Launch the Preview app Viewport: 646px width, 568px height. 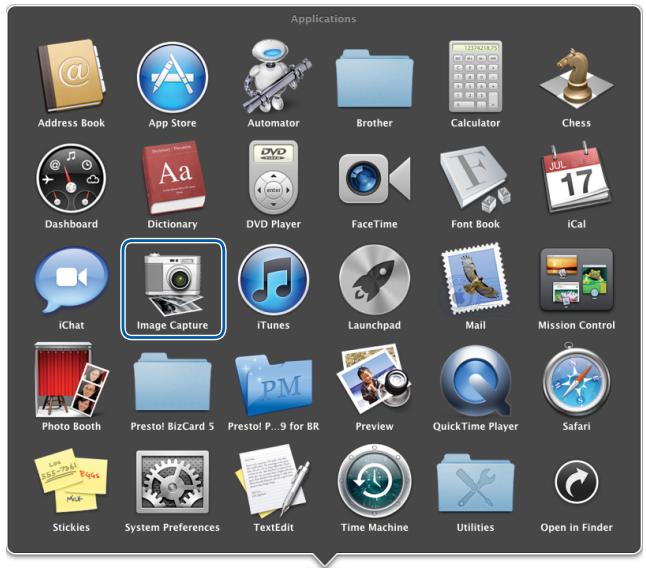pyautogui.click(x=374, y=380)
